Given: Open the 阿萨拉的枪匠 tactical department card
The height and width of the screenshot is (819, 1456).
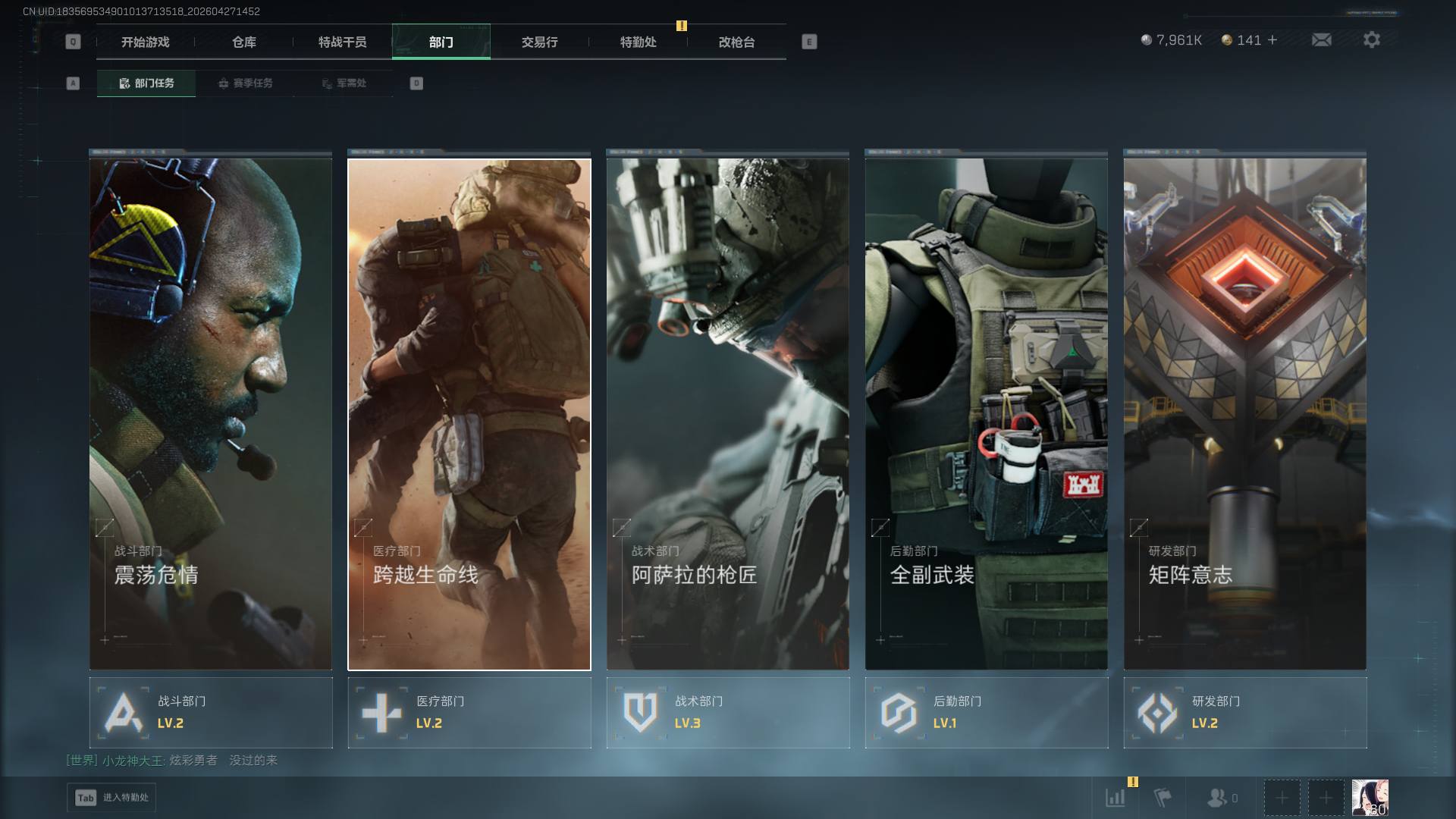Looking at the screenshot, I should [728, 414].
